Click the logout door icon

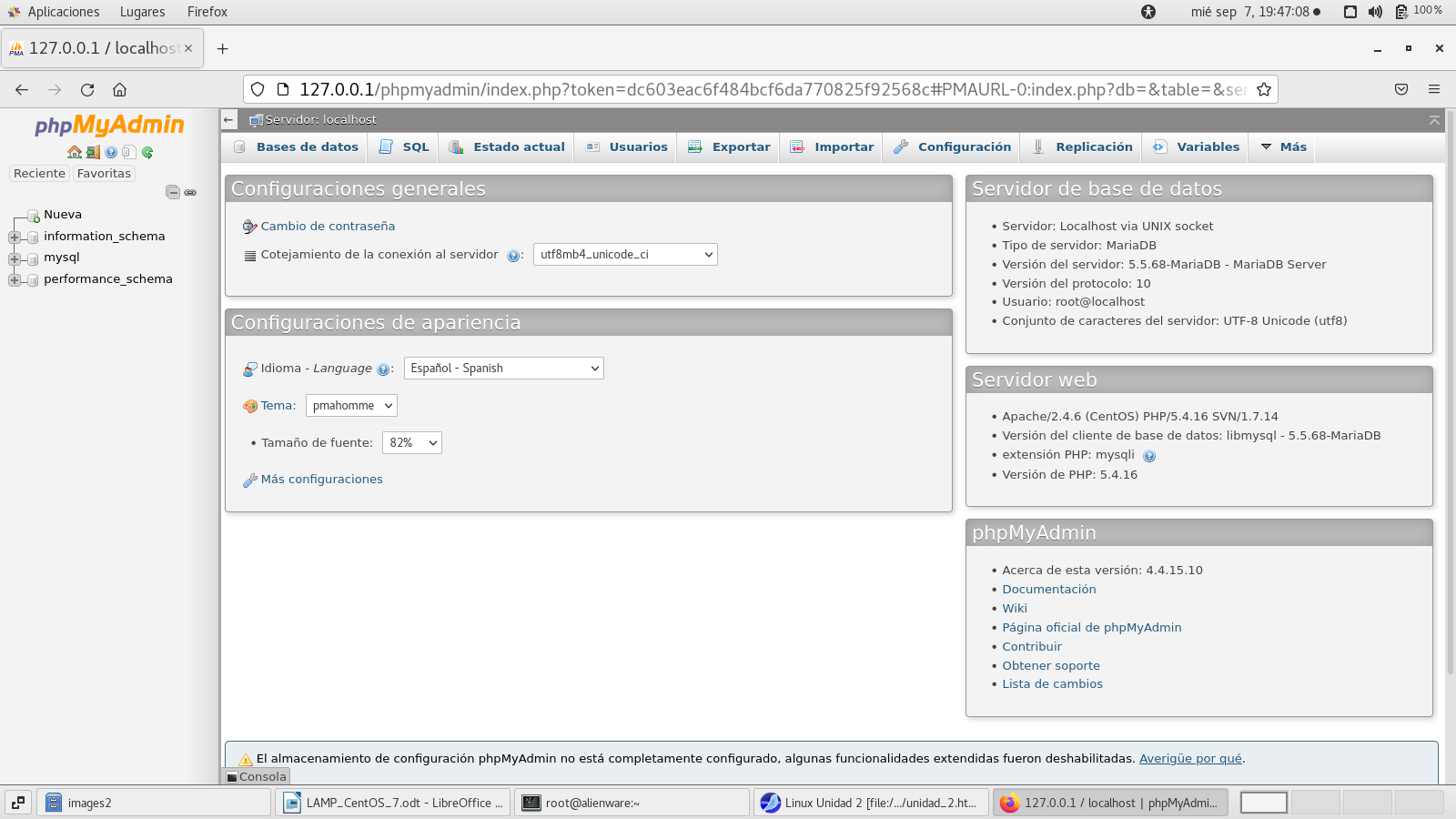[93, 153]
